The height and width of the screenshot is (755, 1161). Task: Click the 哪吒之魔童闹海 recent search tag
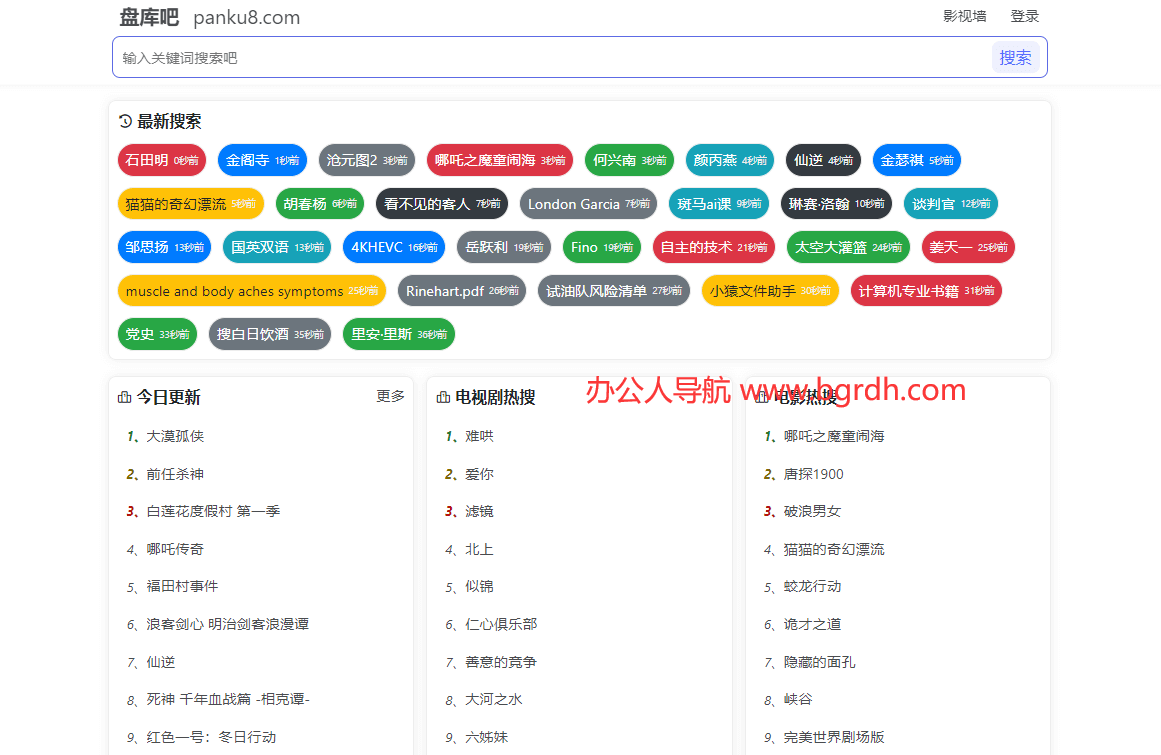pos(499,160)
